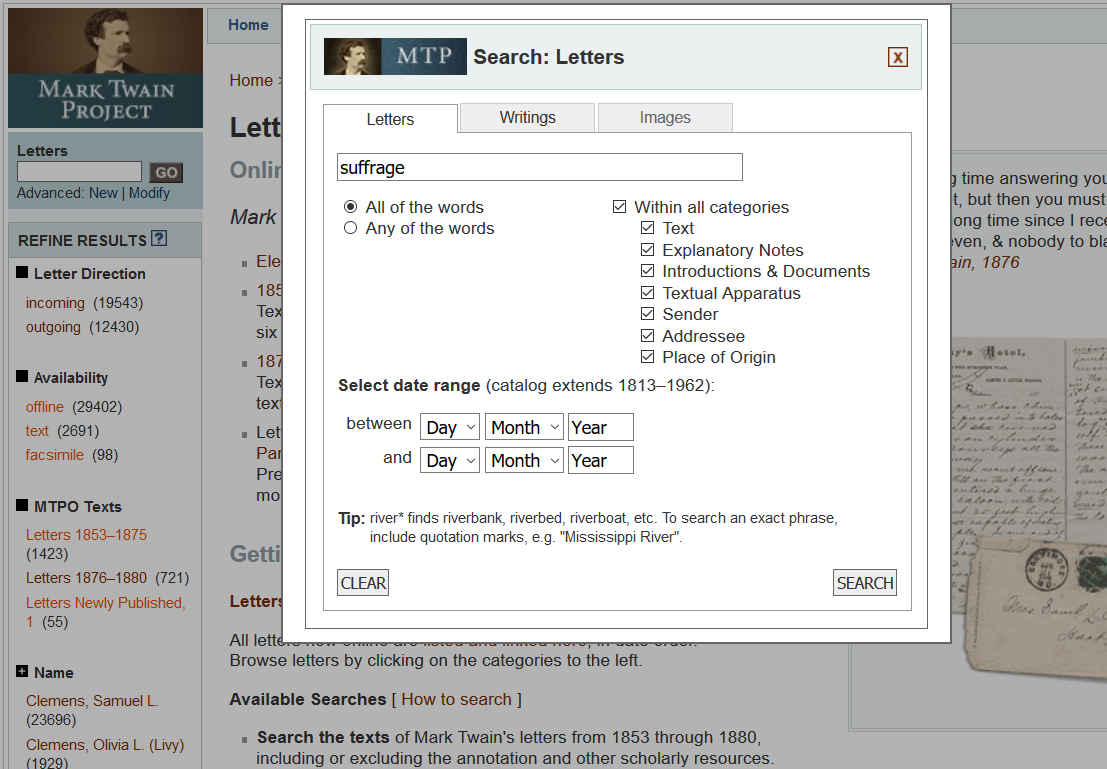The width and height of the screenshot is (1107, 769).
Task: Open the 'between' Day dropdown
Action: click(450, 427)
